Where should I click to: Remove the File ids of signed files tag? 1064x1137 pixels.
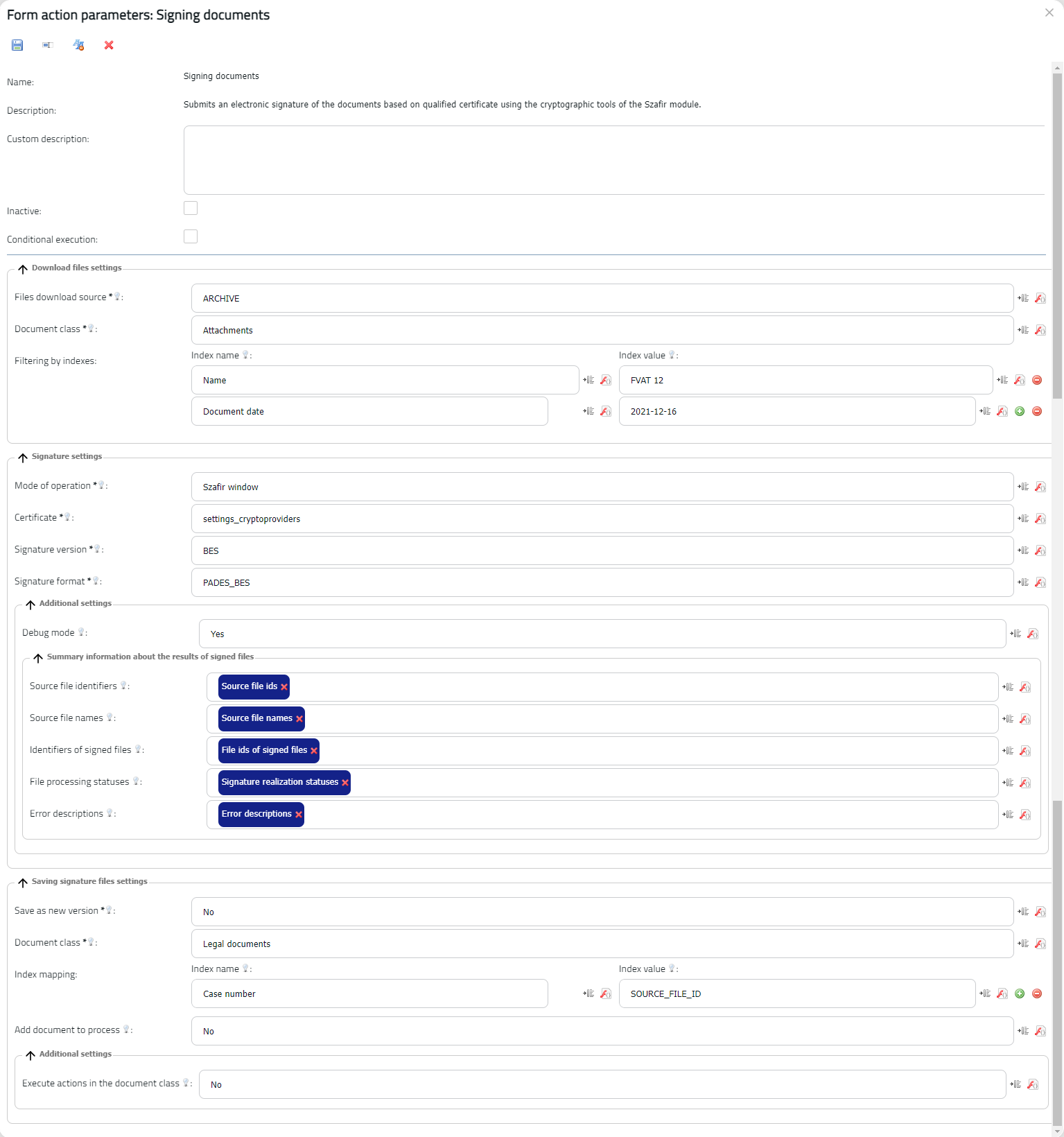pyautogui.click(x=314, y=751)
